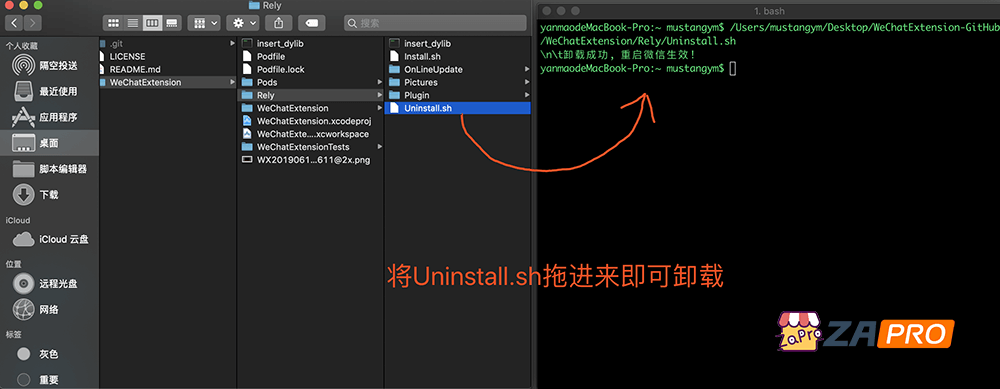1000x389 pixels.
Task: Open Remote Disc (远程光盘) in sidebar
Action: coord(49,284)
